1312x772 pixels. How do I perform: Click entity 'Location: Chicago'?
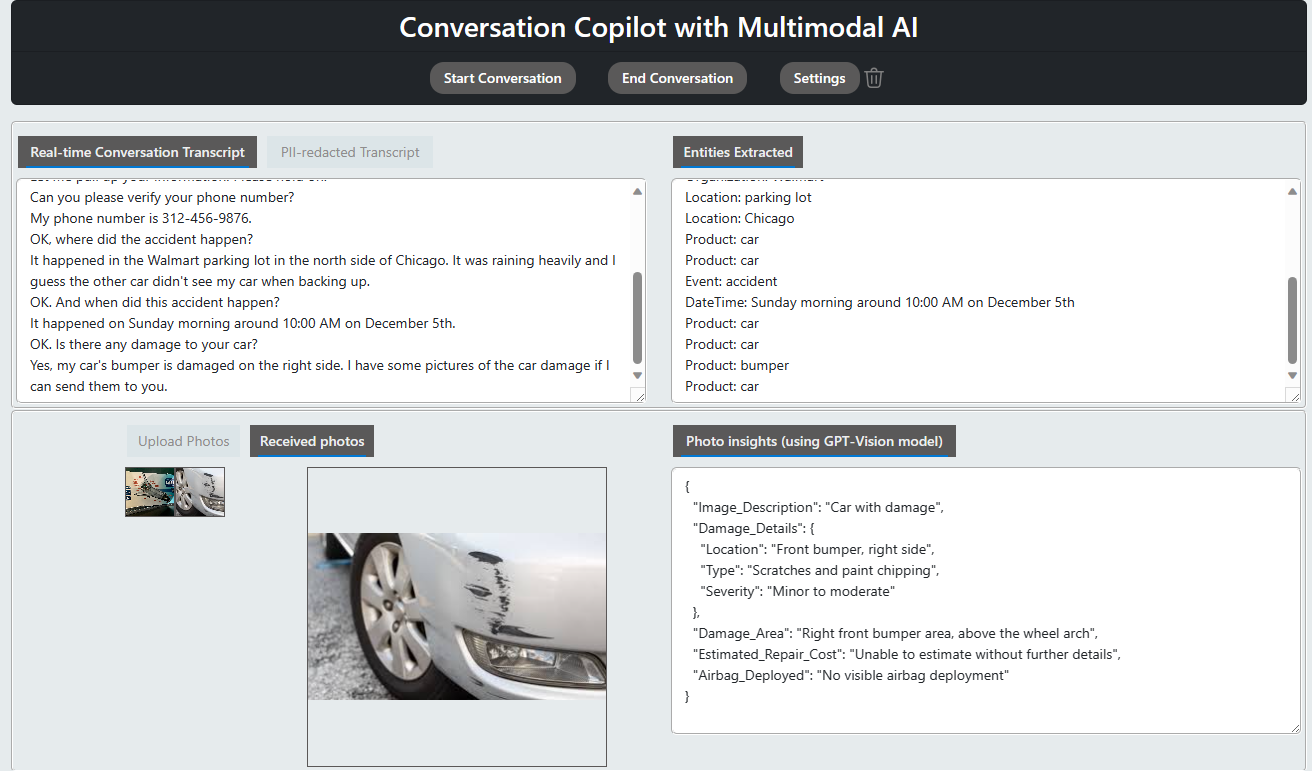[740, 218]
